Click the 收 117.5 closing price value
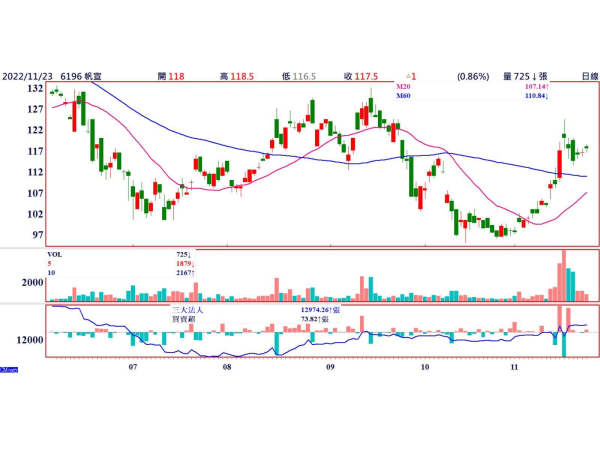Viewport: 600px width, 450px height. pos(361,77)
